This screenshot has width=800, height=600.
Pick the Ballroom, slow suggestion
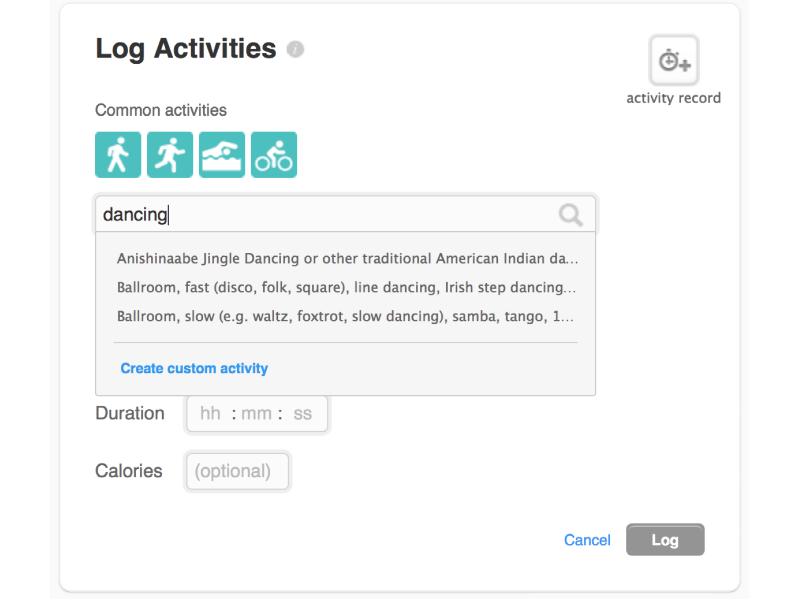(x=347, y=316)
